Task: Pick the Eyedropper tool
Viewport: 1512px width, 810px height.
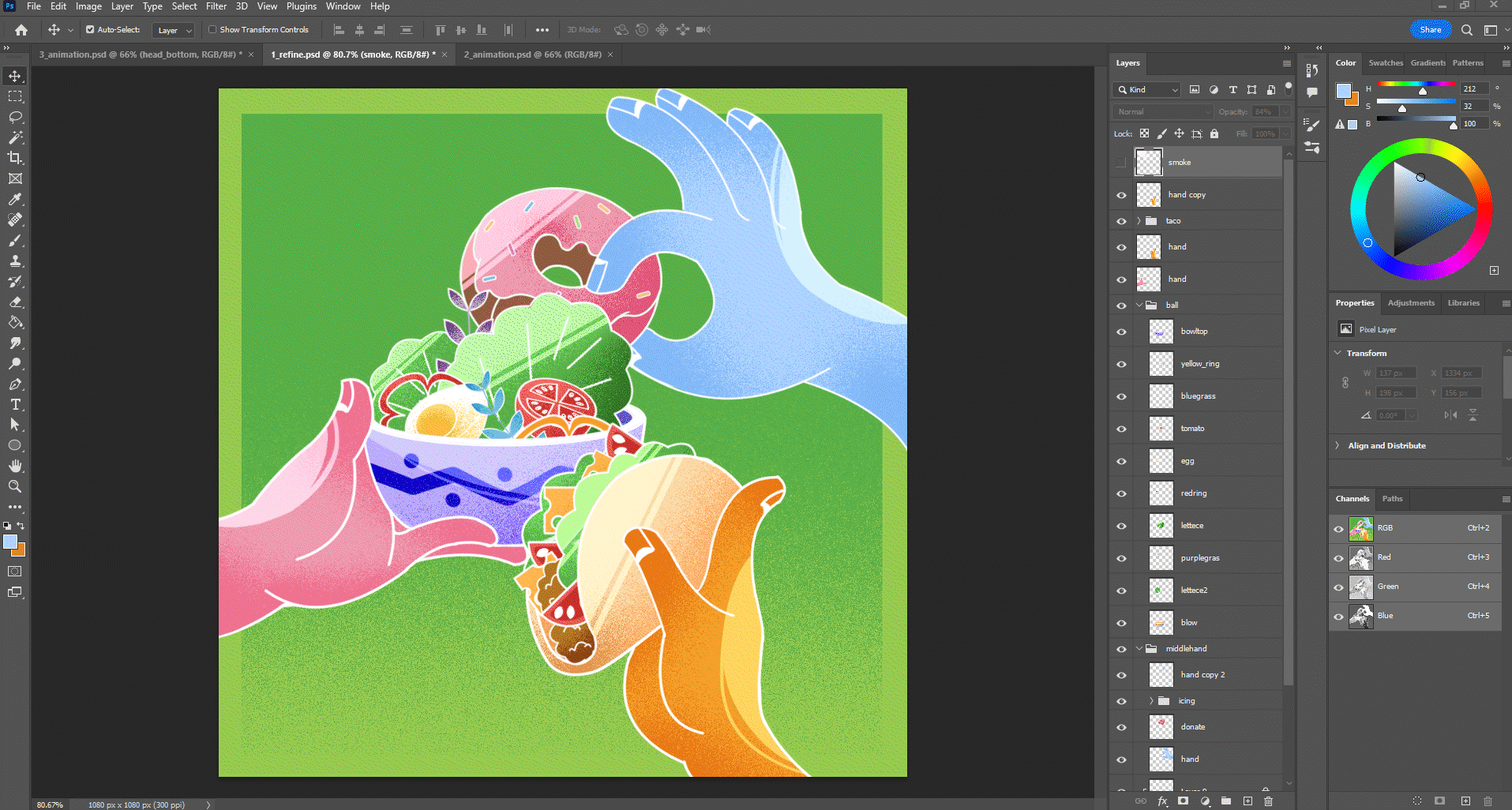Action: (x=15, y=199)
